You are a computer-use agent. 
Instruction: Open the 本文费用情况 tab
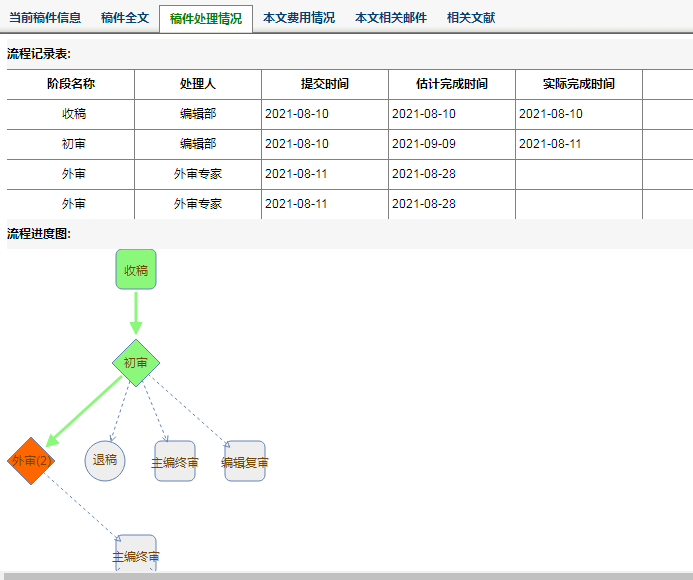pyautogui.click(x=299, y=18)
